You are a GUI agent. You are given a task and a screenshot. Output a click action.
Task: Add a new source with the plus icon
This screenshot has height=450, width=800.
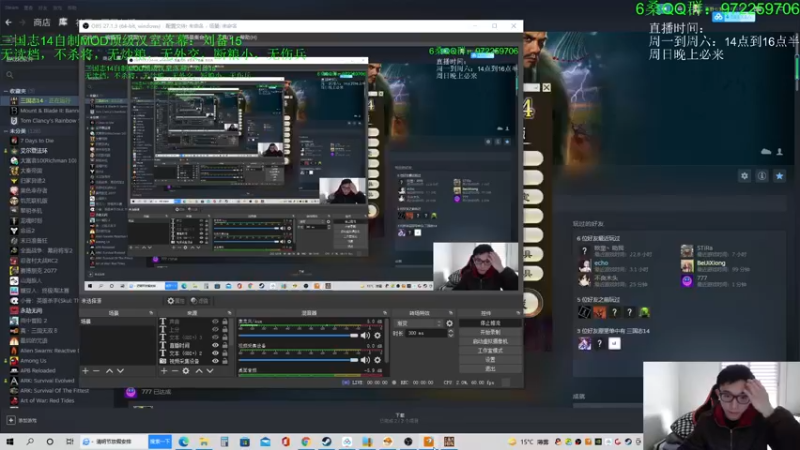pyautogui.click(x=164, y=371)
